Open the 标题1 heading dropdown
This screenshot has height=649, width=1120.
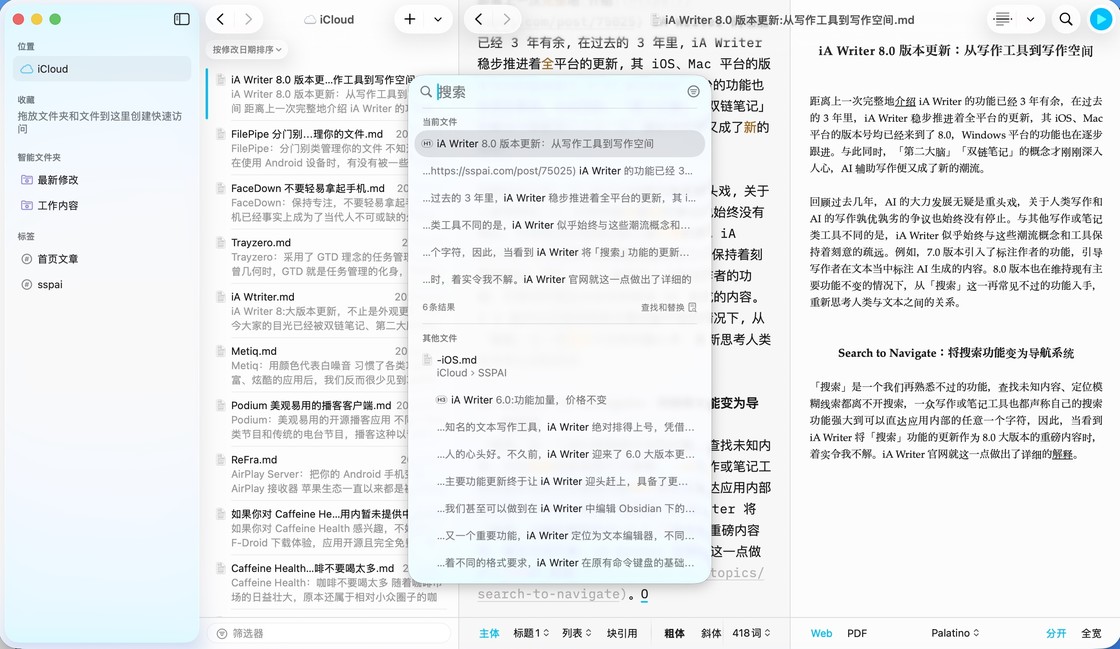tap(531, 633)
